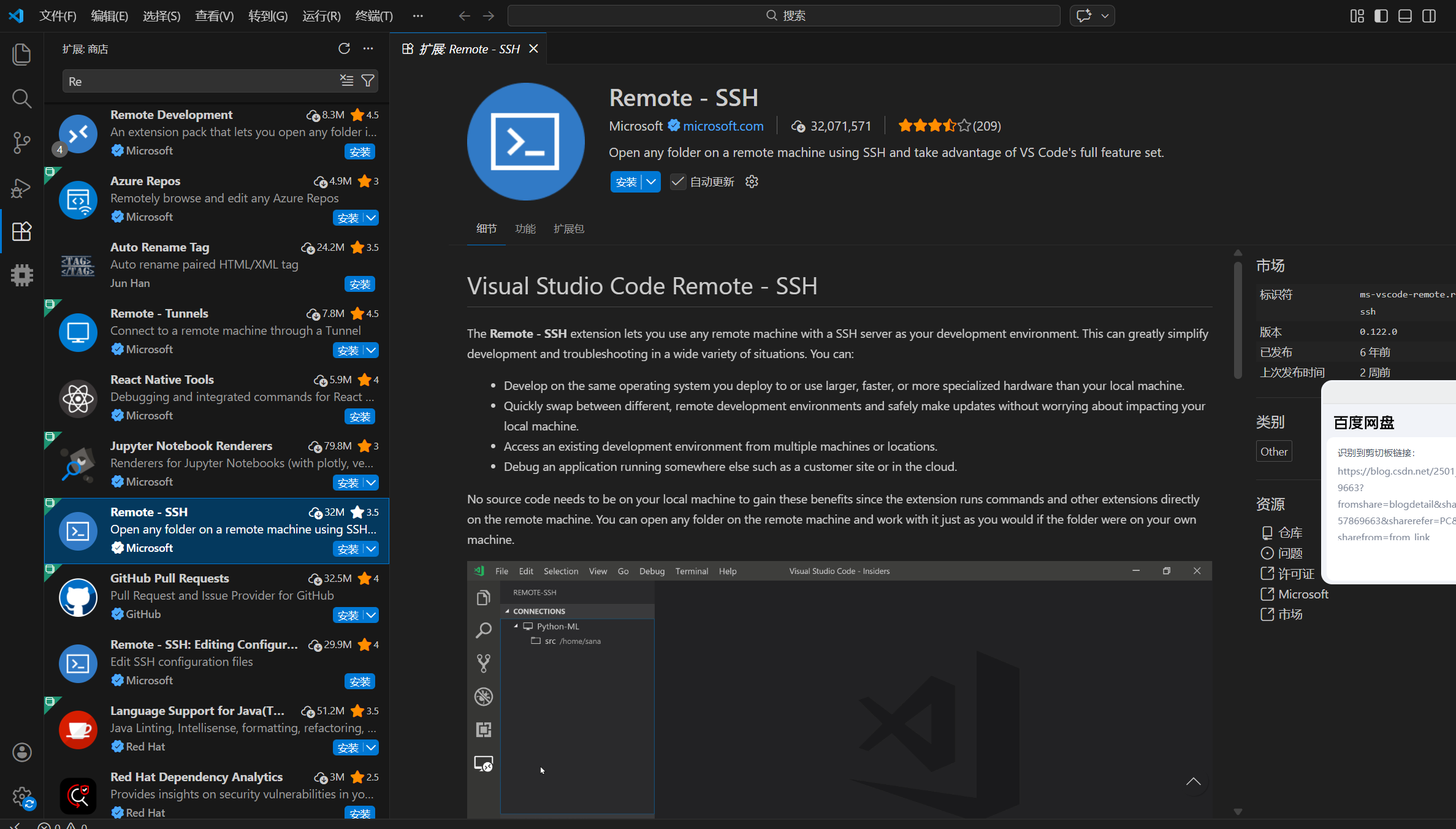Customize layout from title bar
This screenshot has height=829, width=1456.
point(1357,16)
